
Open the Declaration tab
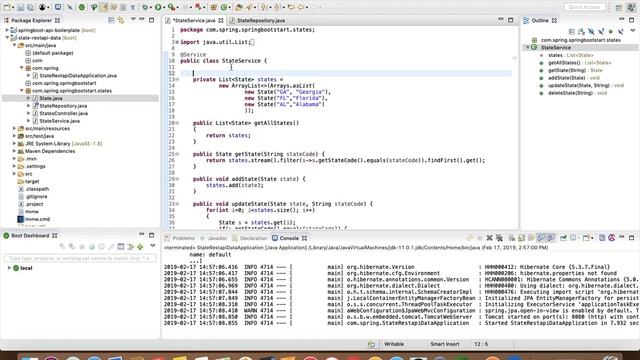coord(253,238)
